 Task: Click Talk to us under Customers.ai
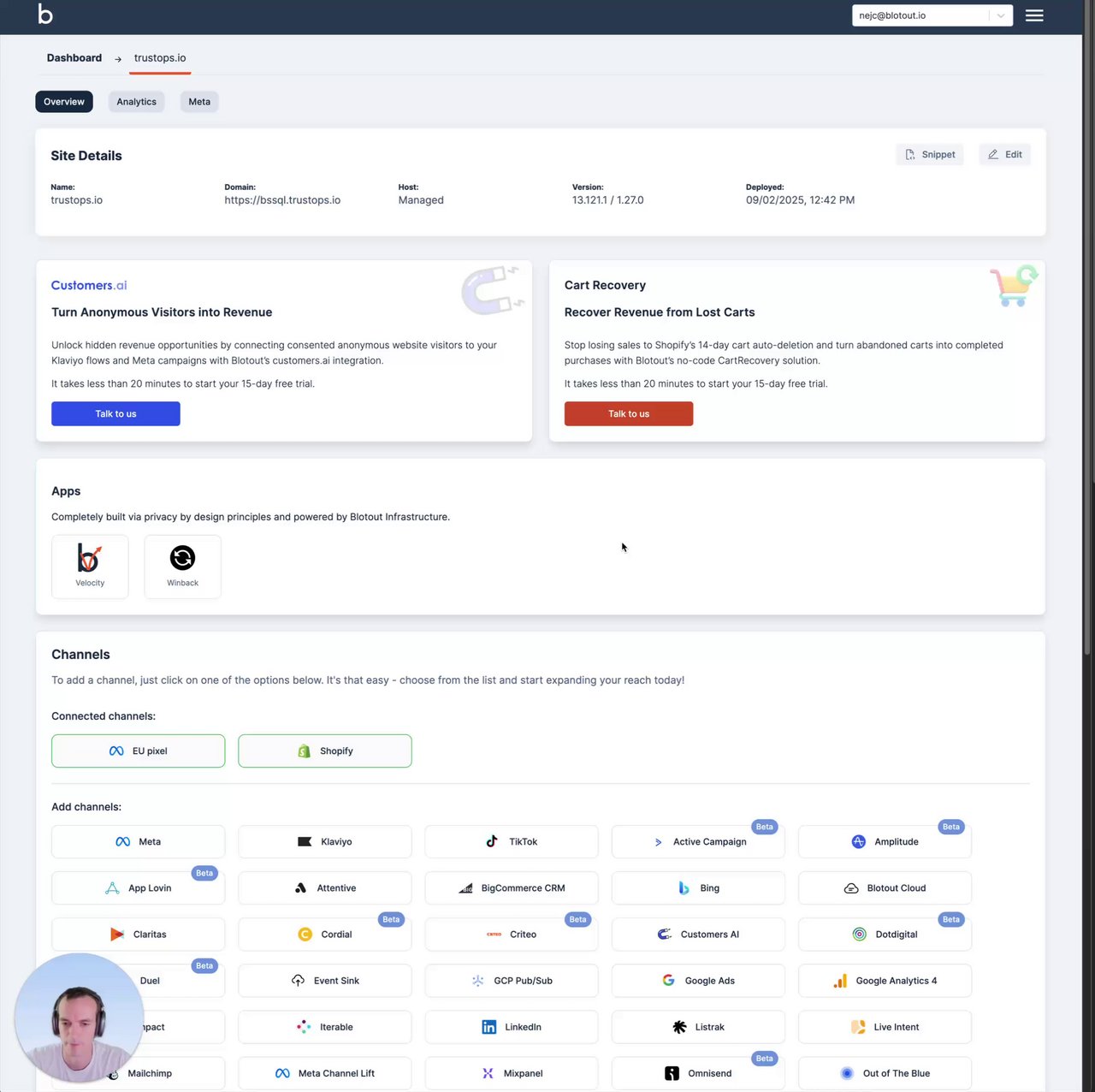click(x=115, y=413)
